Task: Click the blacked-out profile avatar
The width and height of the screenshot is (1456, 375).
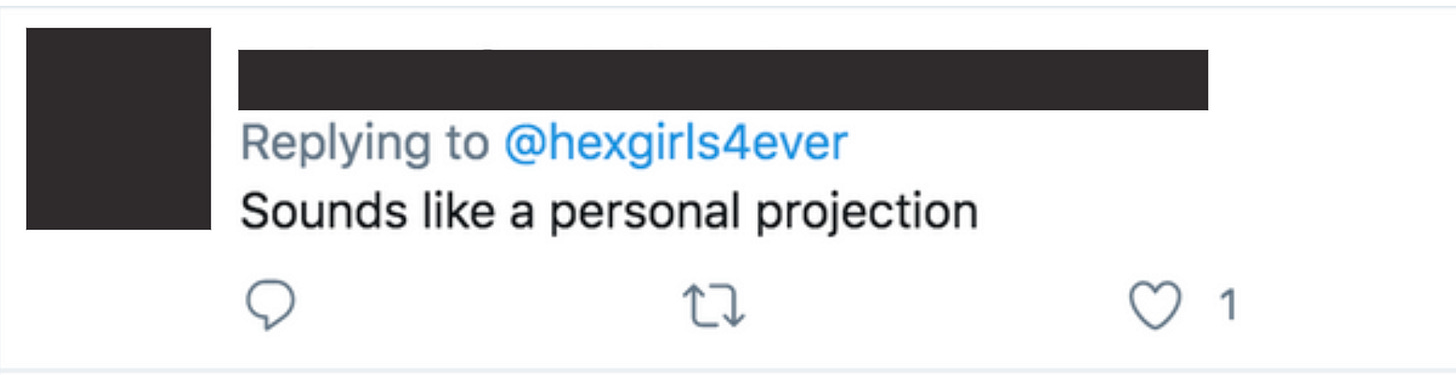Action: [118, 129]
